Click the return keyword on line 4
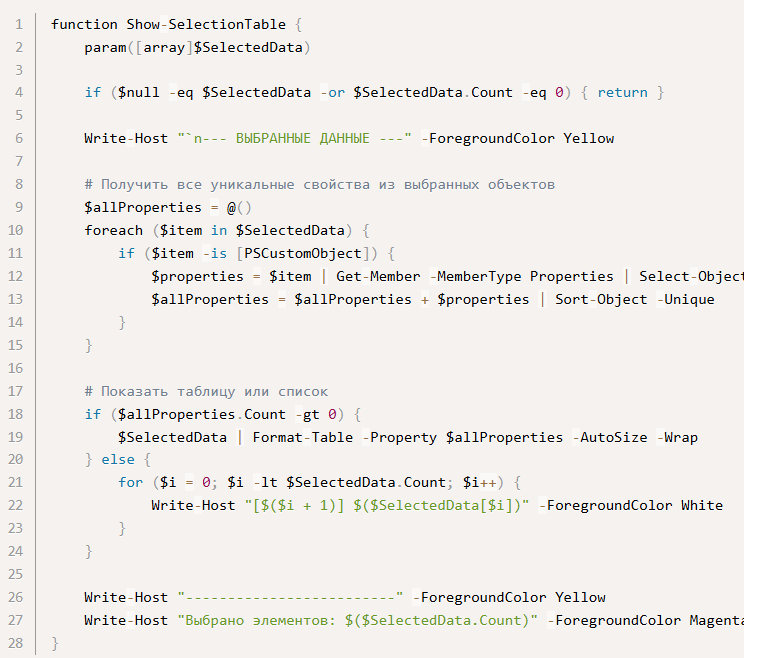This screenshot has height=658, width=780. (622, 92)
